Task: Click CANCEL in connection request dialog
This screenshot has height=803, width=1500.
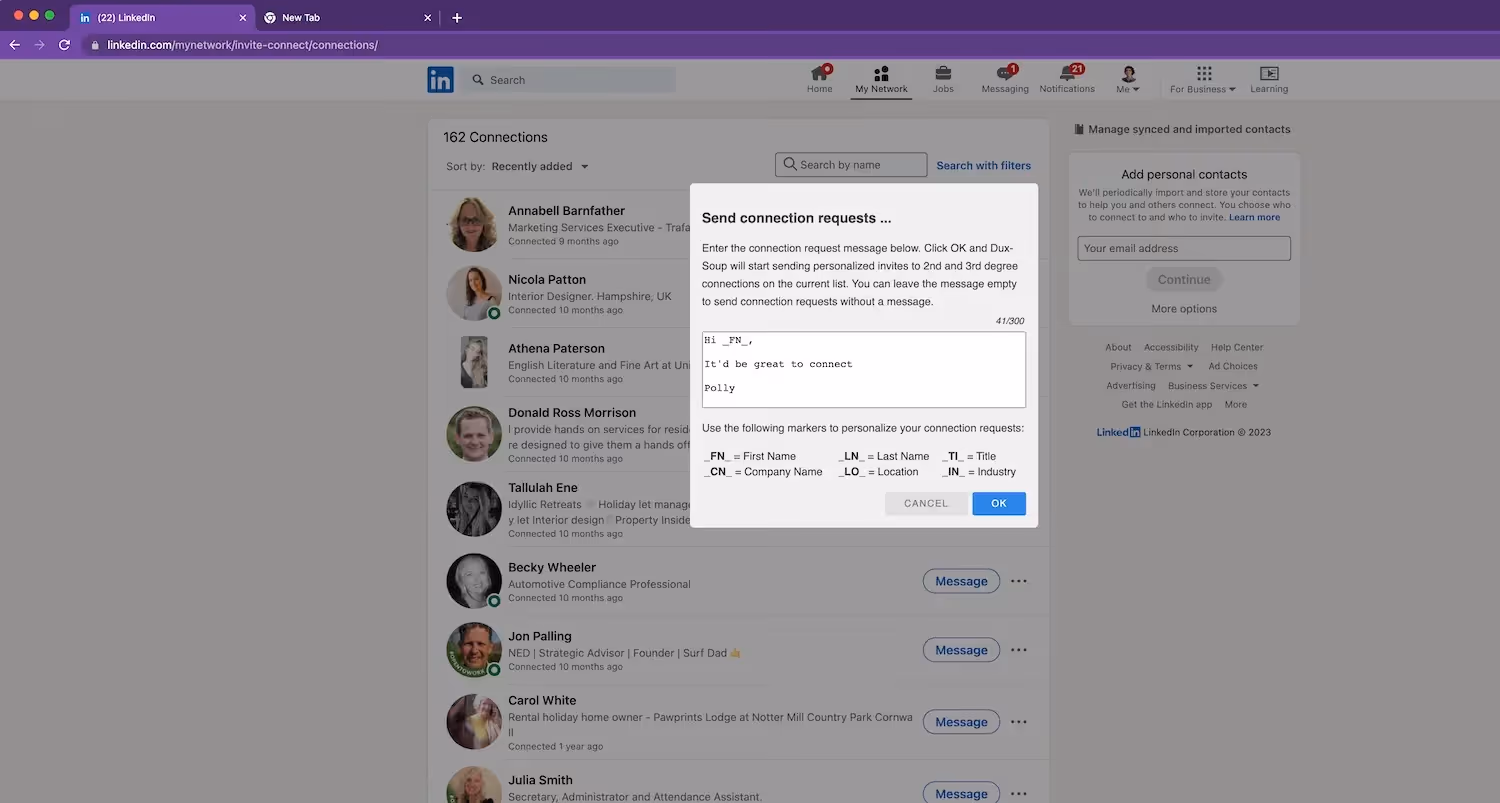Action: 926,503
